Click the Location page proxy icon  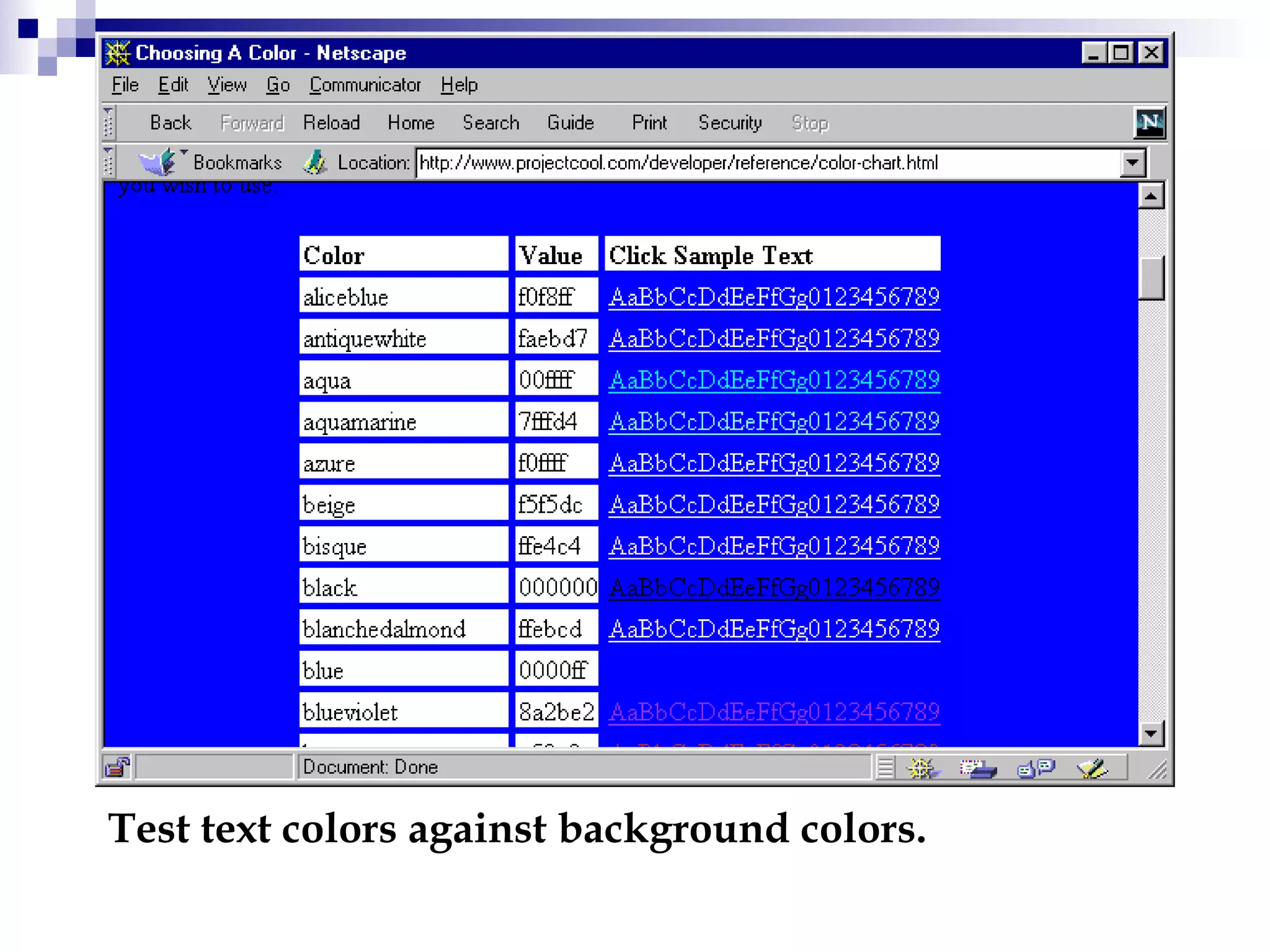click(x=316, y=162)
